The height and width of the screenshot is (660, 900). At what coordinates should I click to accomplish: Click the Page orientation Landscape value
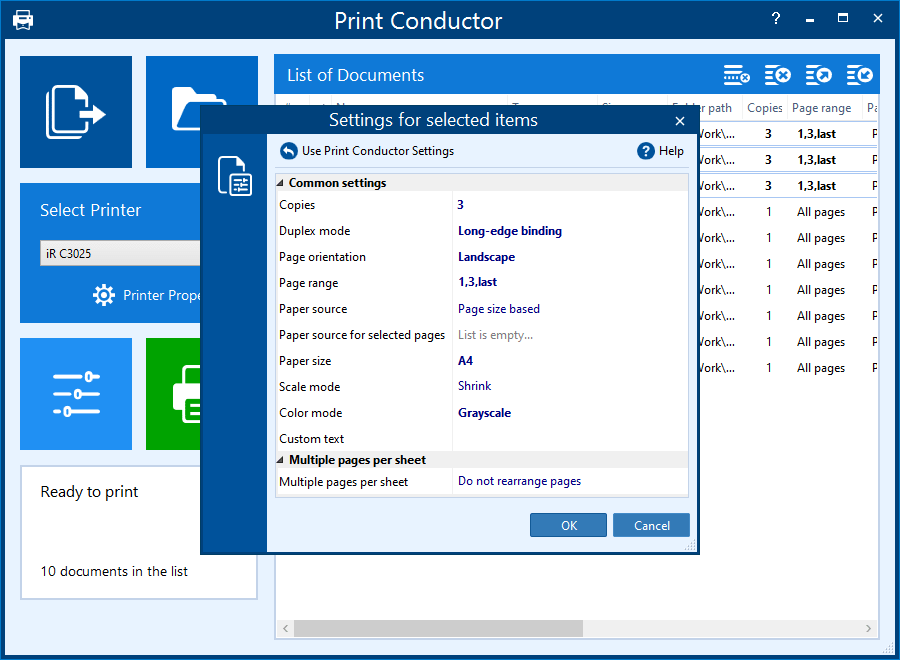click(x=486, y=257)
